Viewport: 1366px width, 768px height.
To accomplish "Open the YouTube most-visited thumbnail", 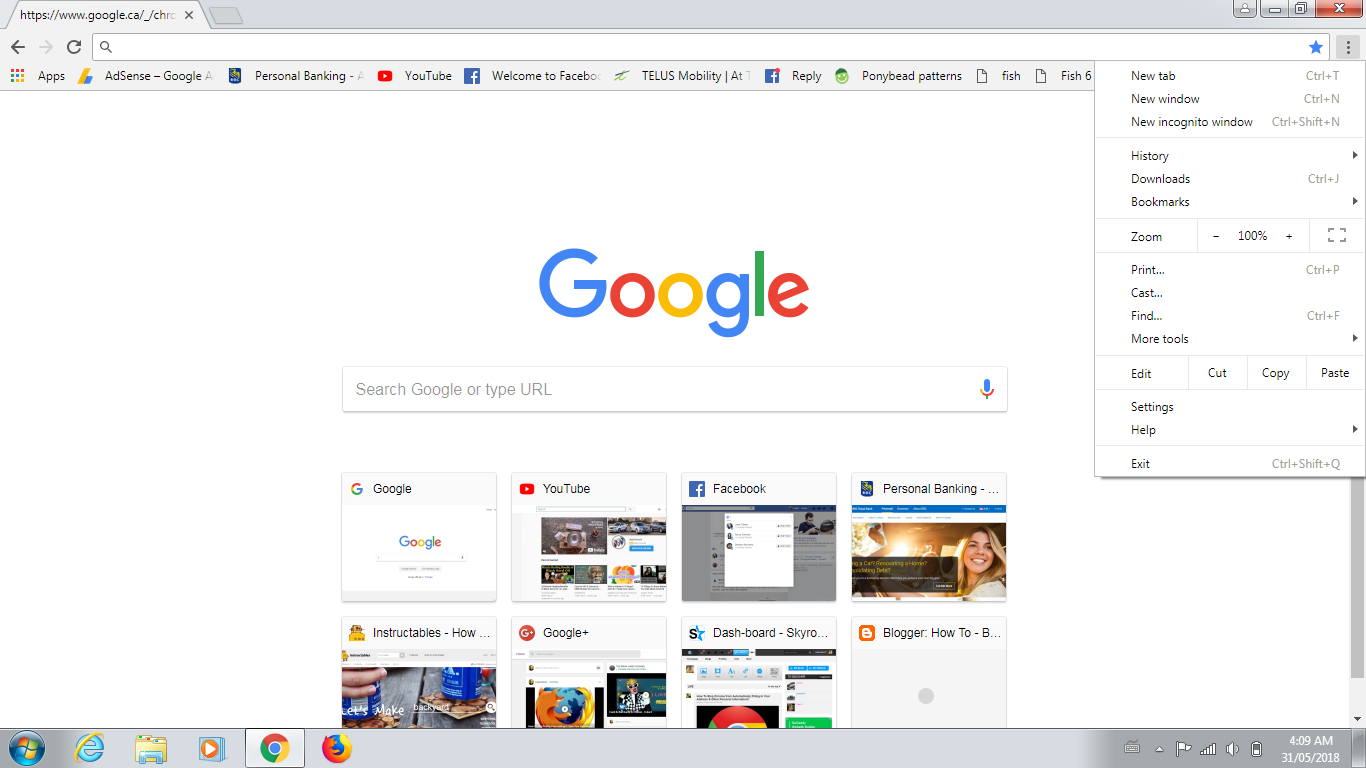I will tap(589, 537).
